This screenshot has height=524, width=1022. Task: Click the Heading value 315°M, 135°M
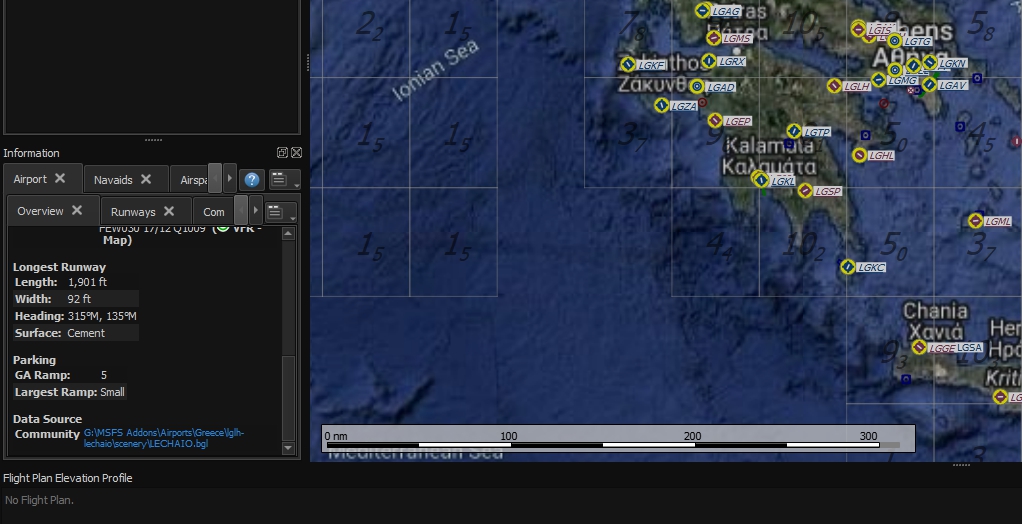[x=102, y=316]
